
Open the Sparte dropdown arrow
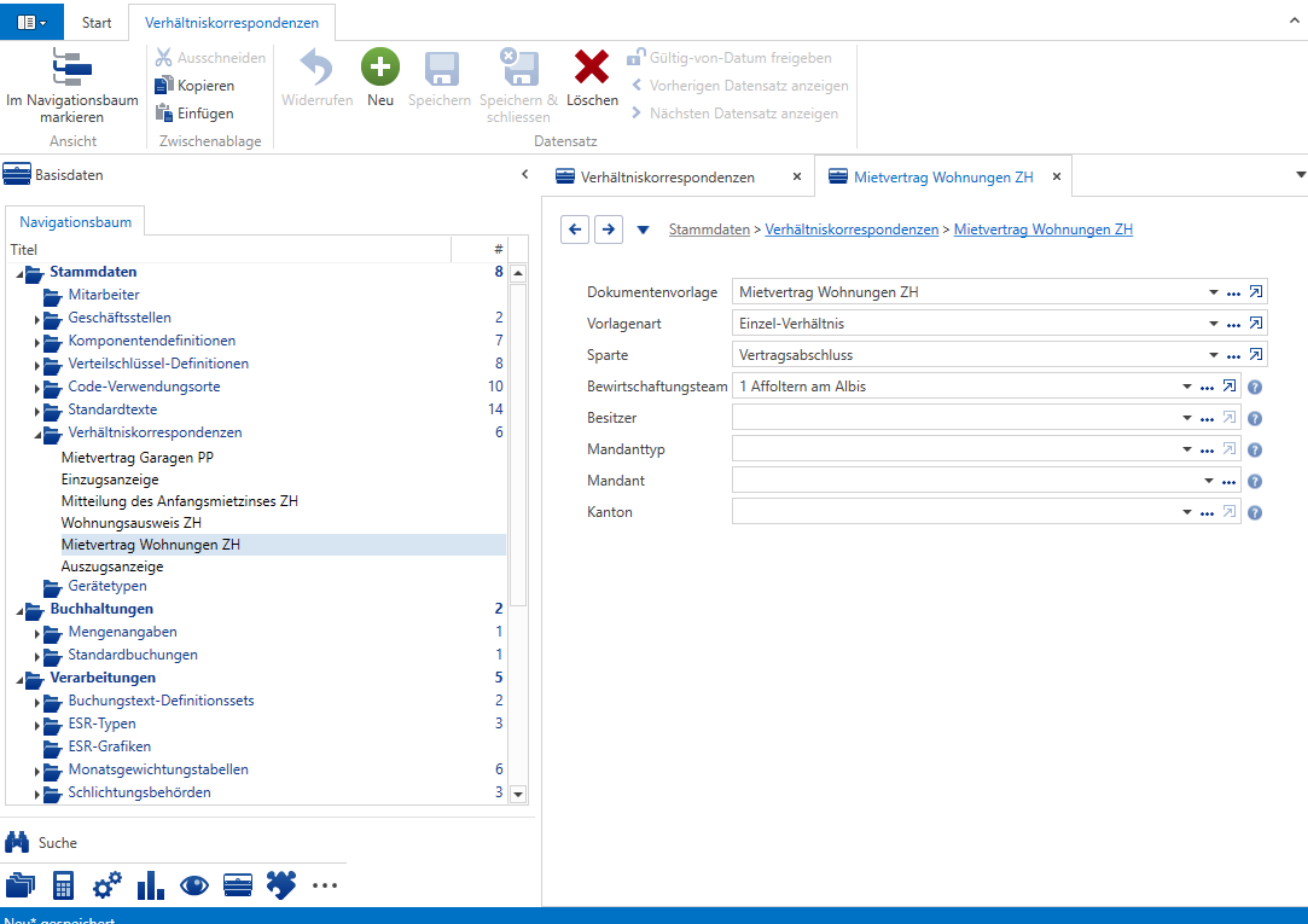(1213, 355)
